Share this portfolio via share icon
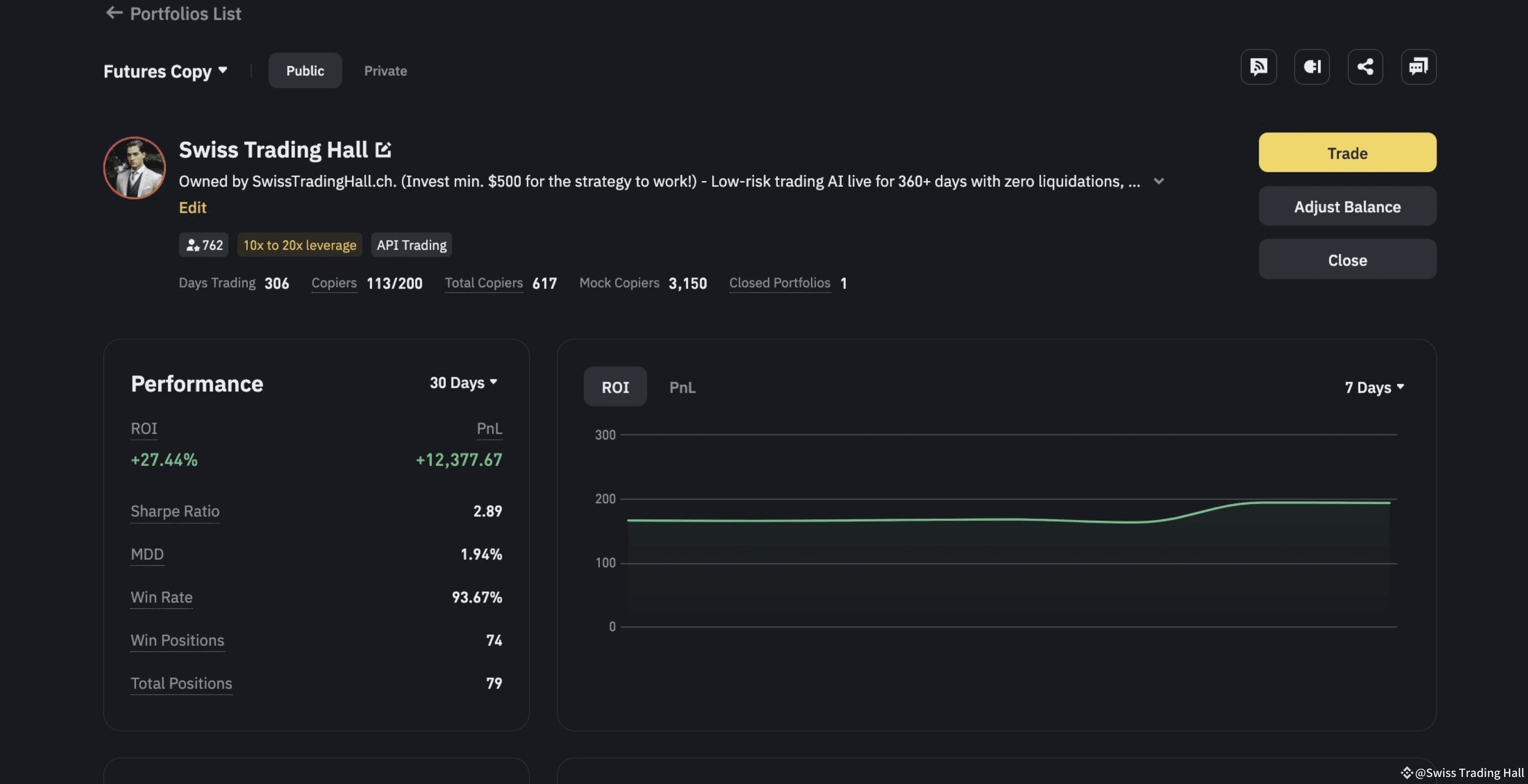 1365,67
